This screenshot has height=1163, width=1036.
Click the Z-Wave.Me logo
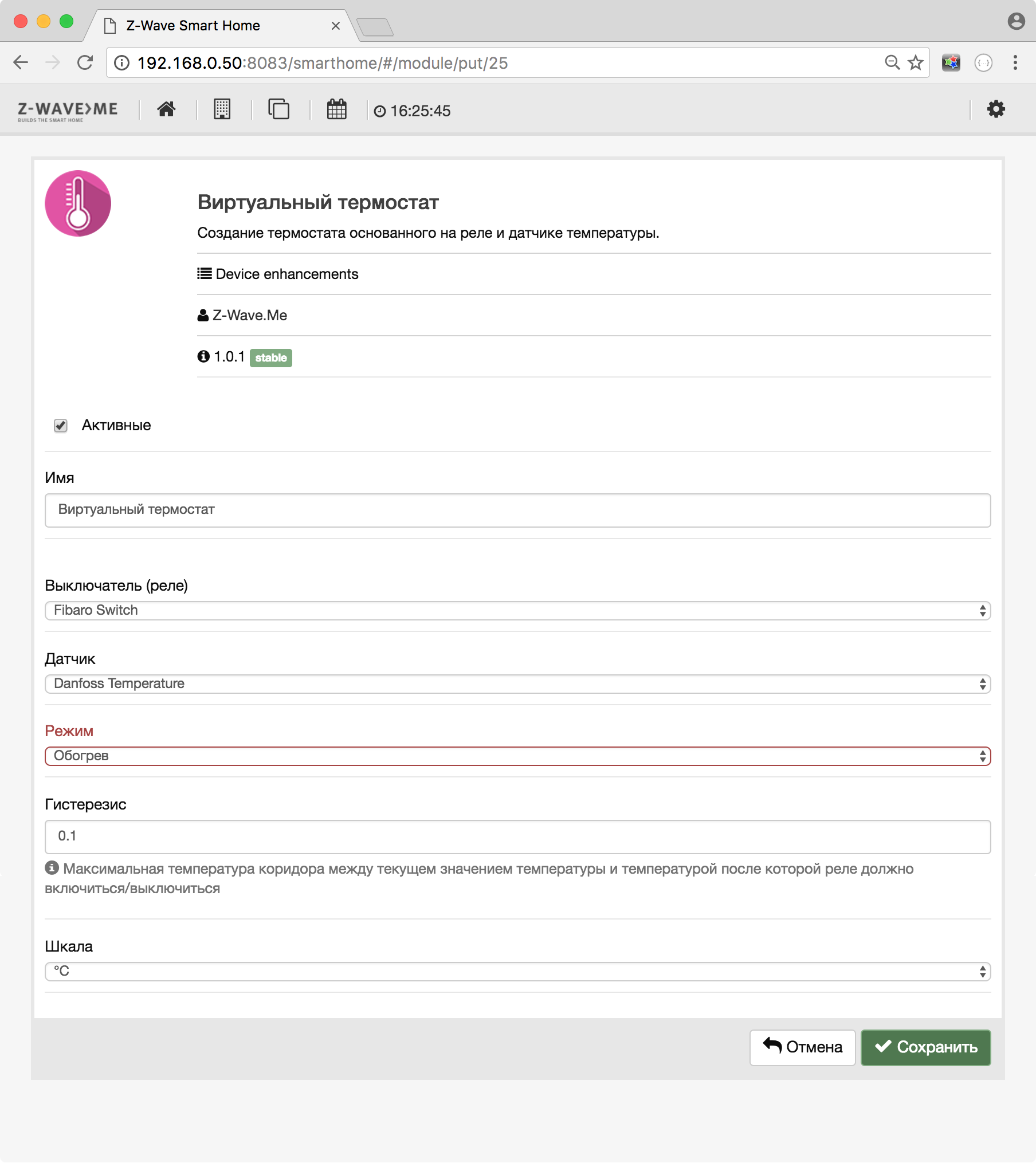(x=68, y=111)
